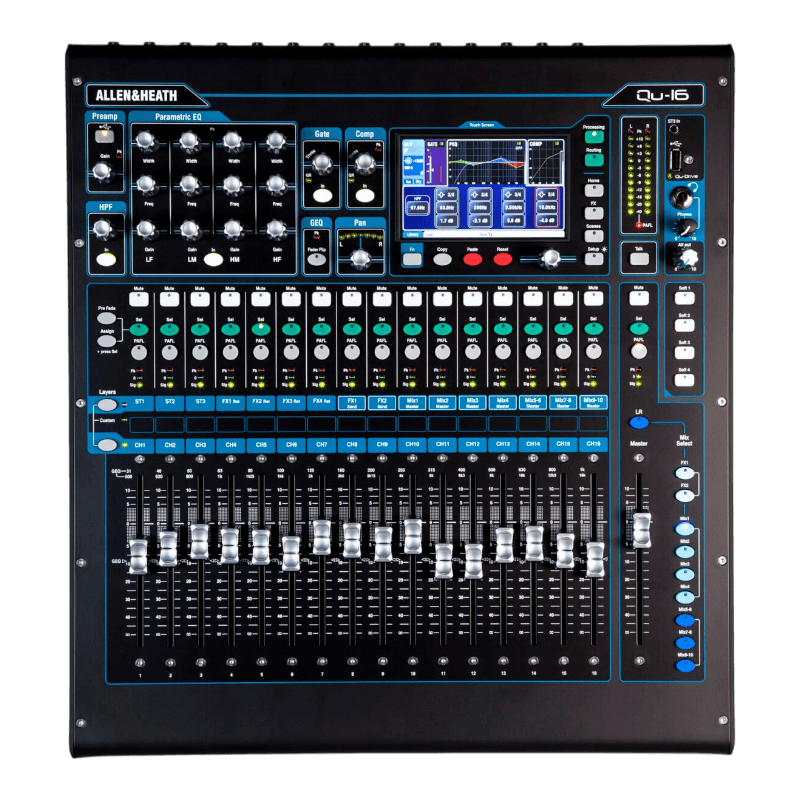This screenshot has width=800, height=800.
Task: Click the HF Width knob in Parametric EQ
Action: tap(276, 141)
